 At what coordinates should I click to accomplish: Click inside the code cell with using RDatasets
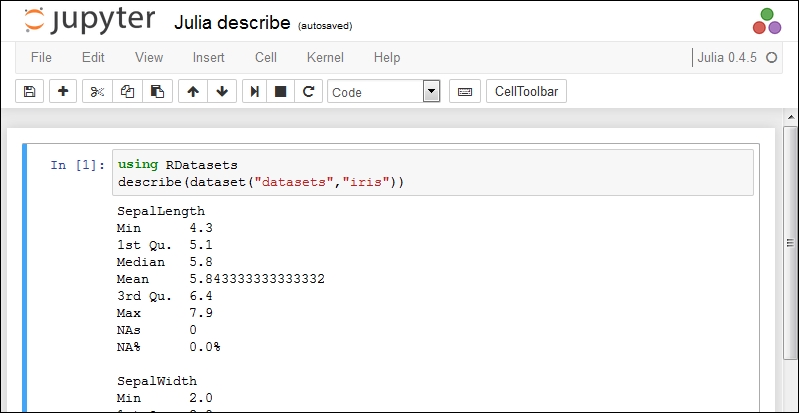click(433, 173)
